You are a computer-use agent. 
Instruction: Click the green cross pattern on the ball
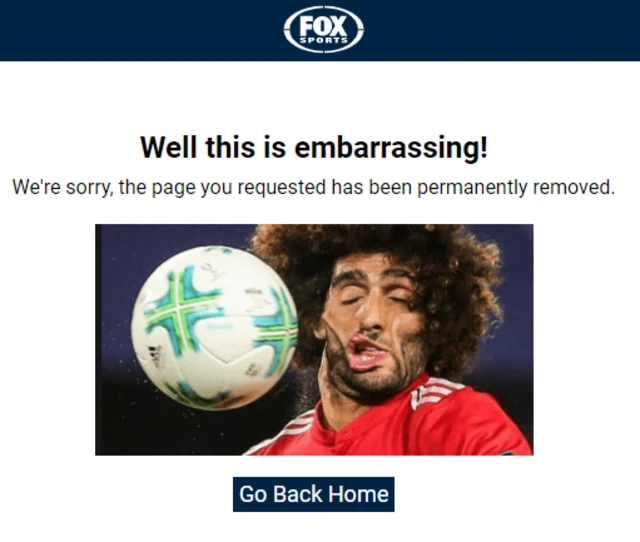tap(182, 308)
